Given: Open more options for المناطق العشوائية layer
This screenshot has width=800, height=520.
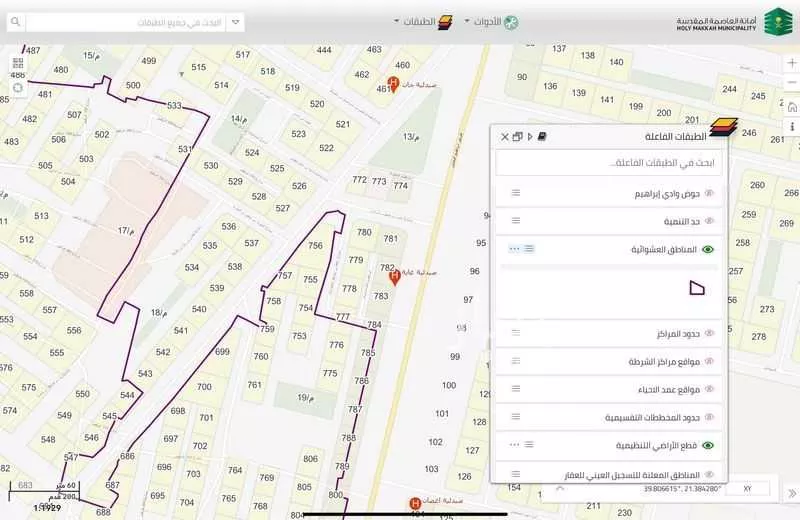Looking at the screenshot, I should (514, 249).
